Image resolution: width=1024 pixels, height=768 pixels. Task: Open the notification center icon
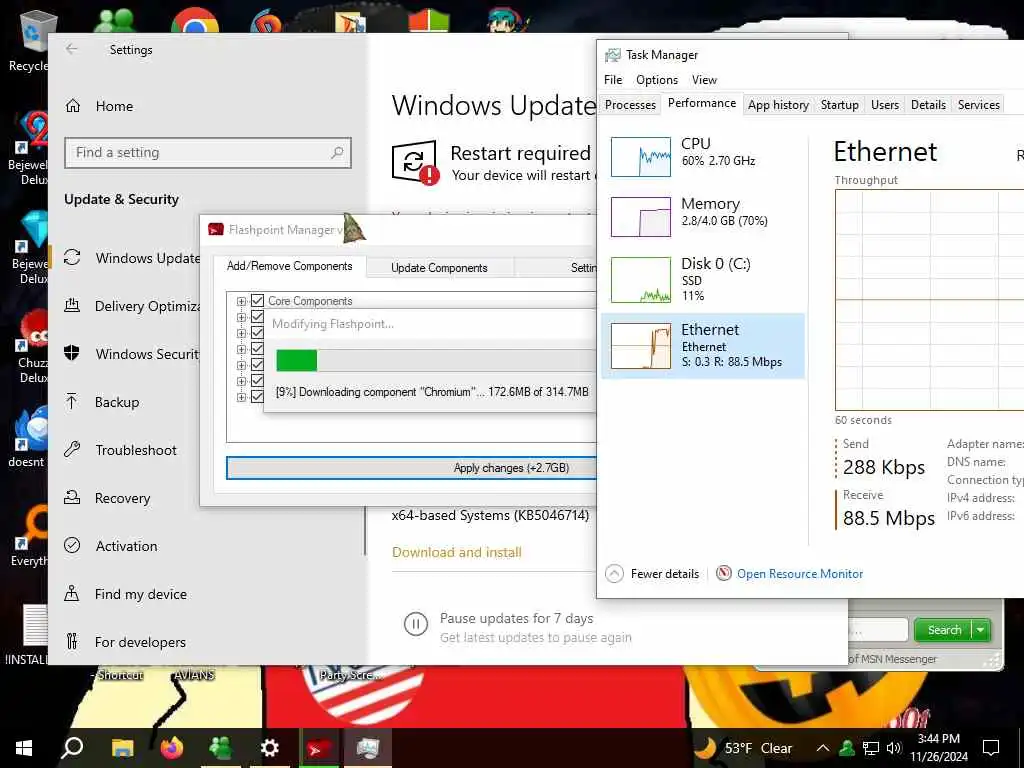991,748
